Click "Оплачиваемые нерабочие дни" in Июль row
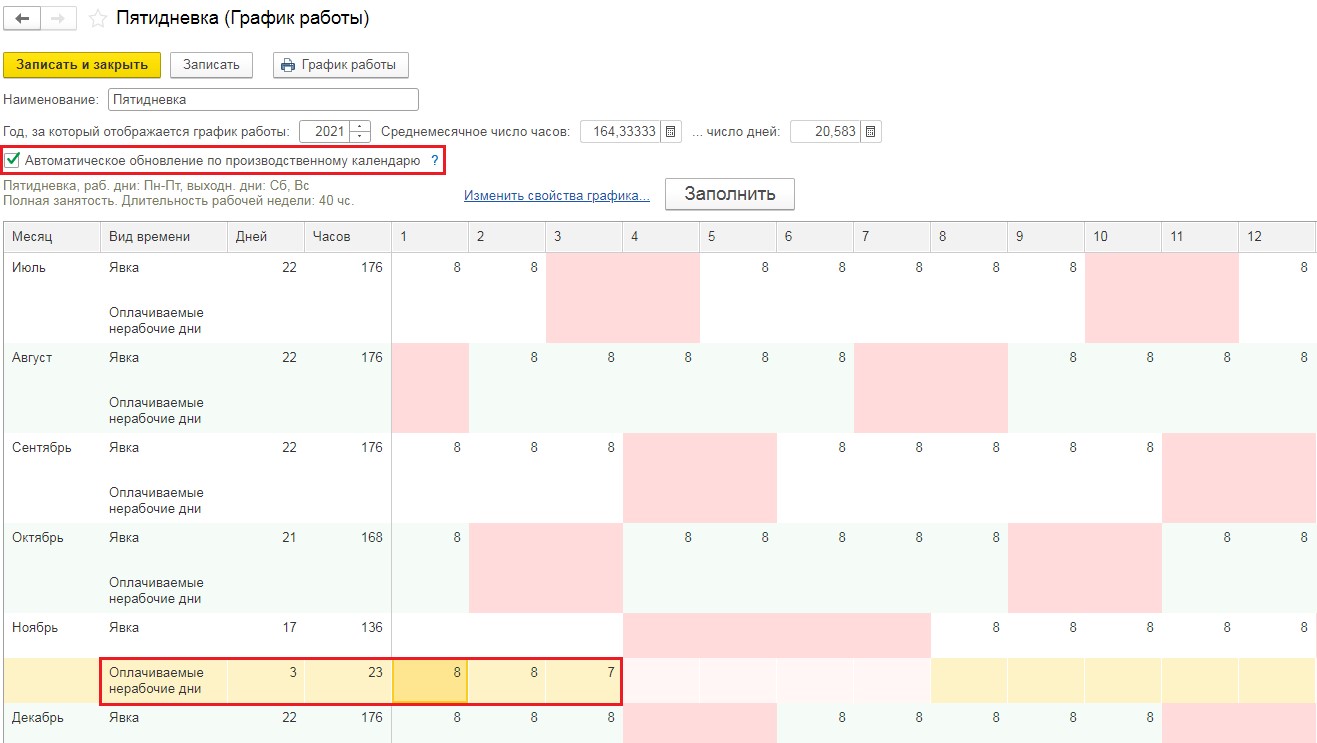 pyautogui.click(x=156, y=320)
